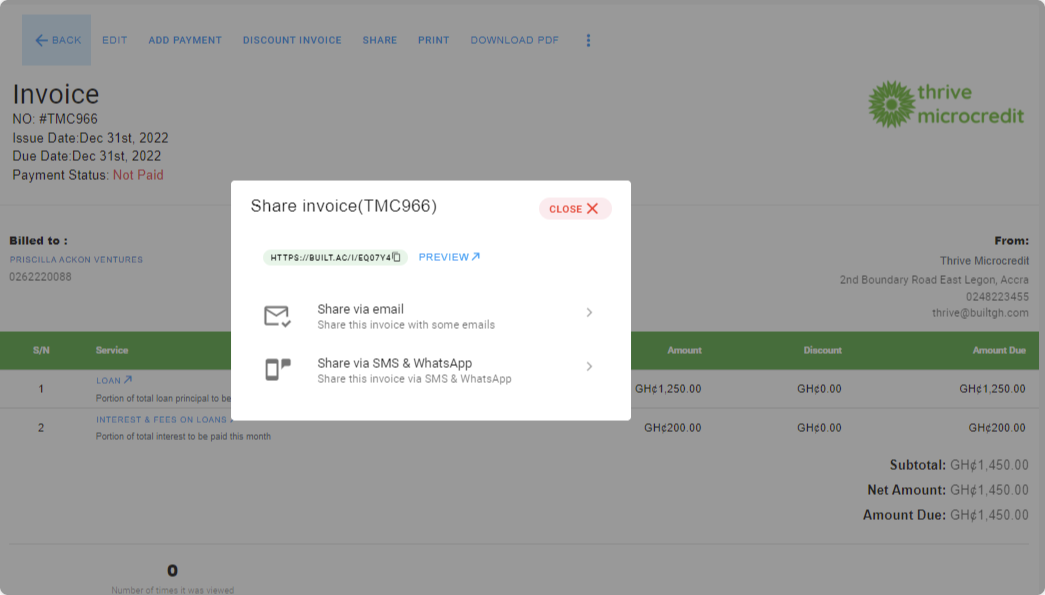The image size is (1045, 595).
Task: Choose Discount Invoice option
Action: click(292, 40)
